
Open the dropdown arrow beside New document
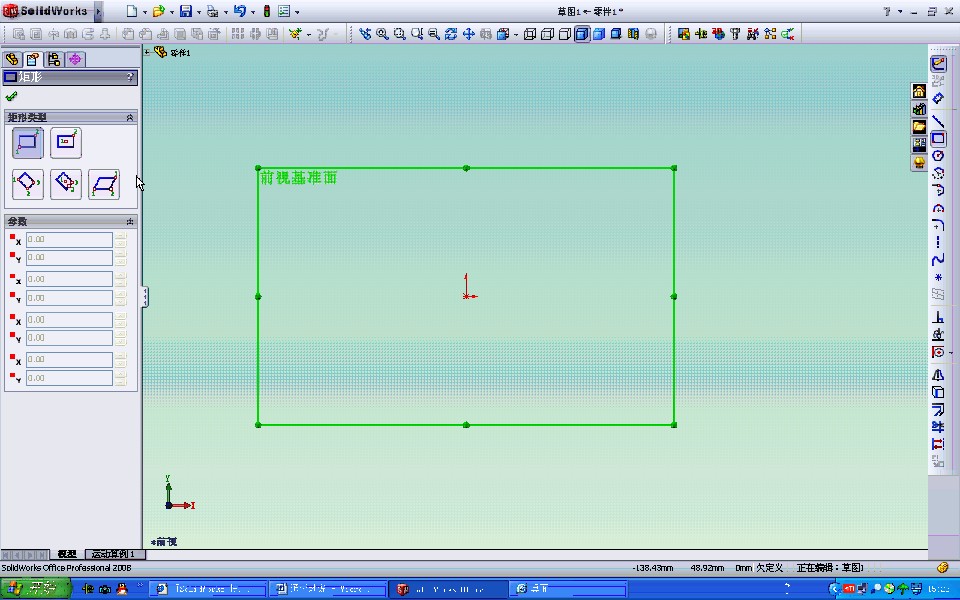(x=144, y=12)
